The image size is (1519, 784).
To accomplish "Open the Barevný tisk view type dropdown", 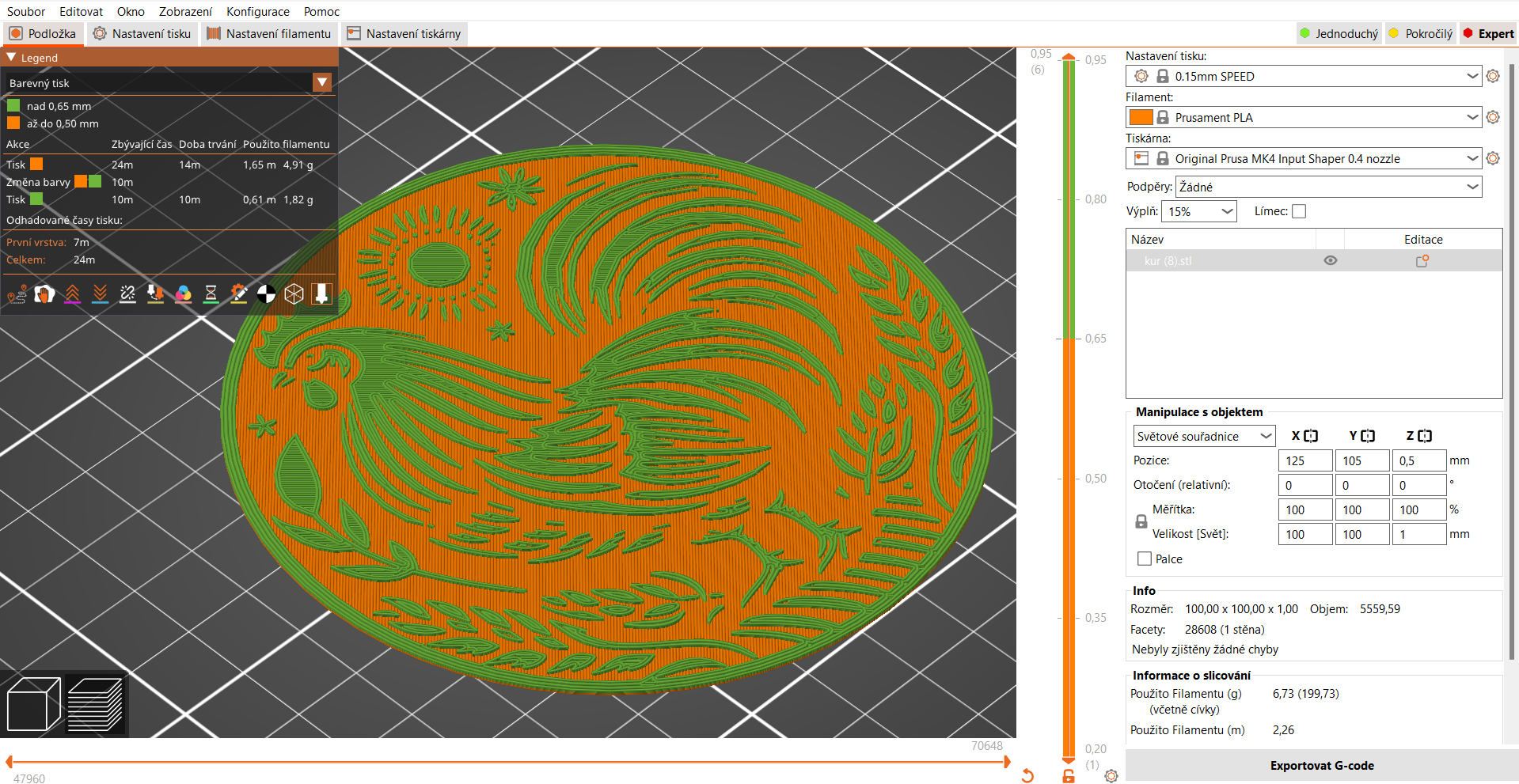I will click(169, 82).
